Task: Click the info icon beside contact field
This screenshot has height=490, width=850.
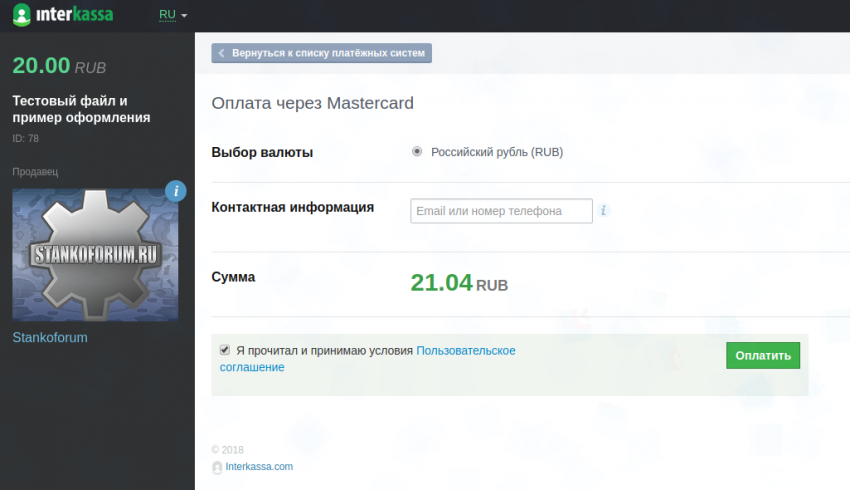Action: click(x=604, y=211)
